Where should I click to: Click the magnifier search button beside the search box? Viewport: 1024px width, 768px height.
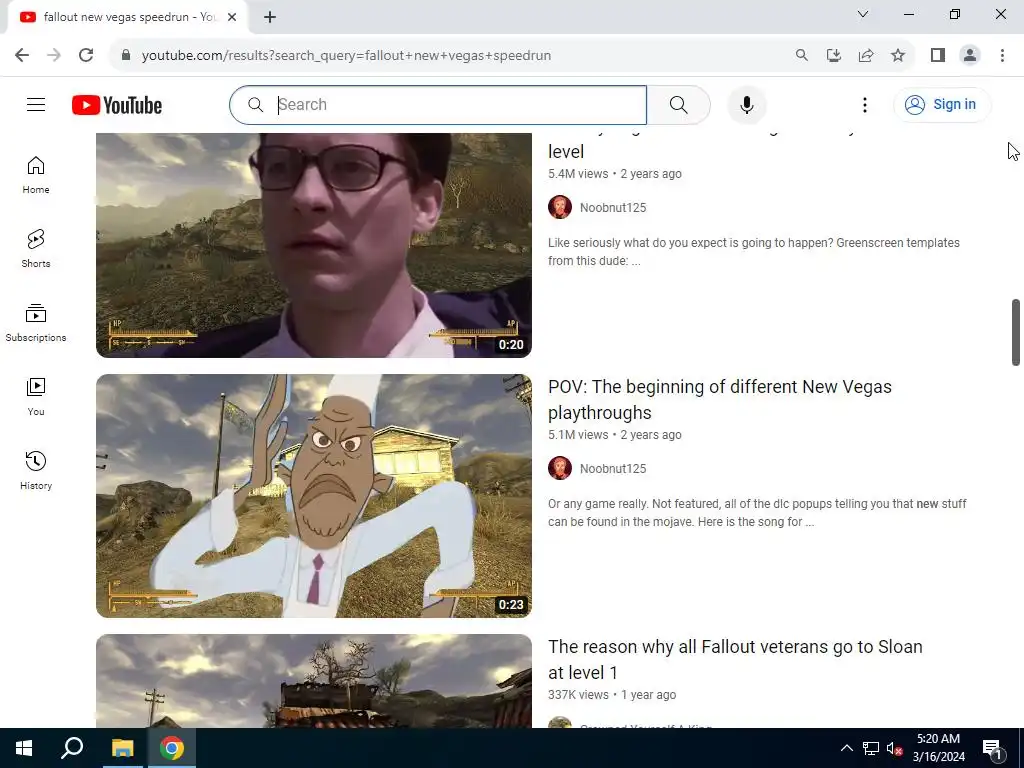click(679, 104)
